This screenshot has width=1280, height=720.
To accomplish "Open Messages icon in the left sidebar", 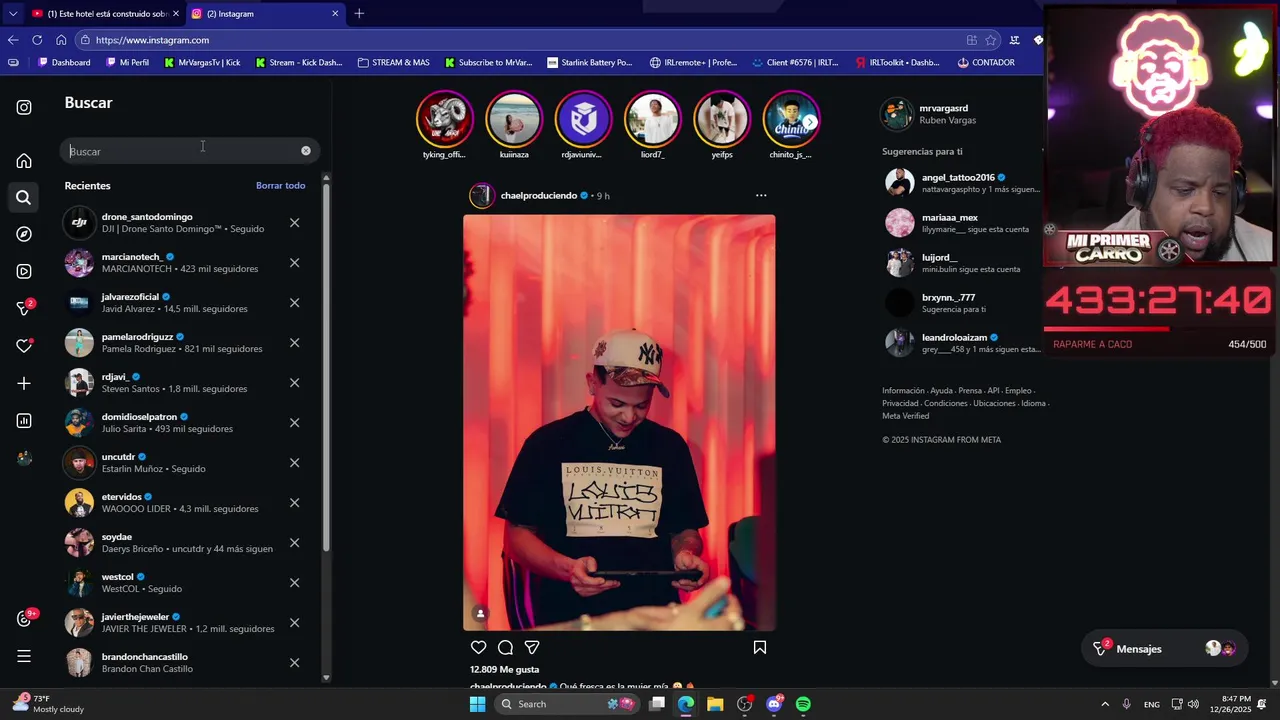I will click(x=24, y=308).
